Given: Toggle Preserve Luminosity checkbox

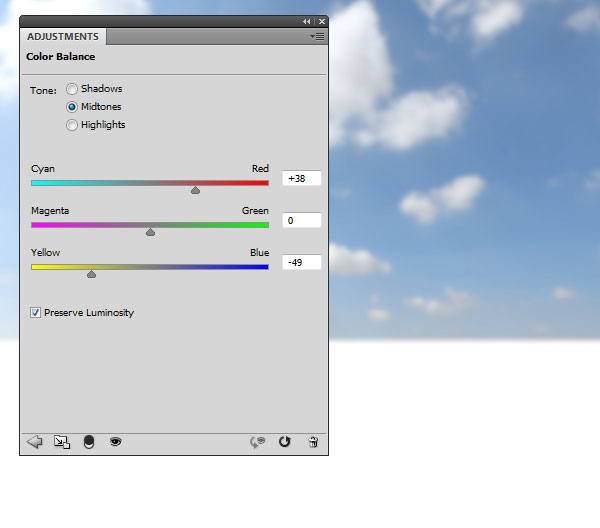Looking at the screenshot, I should pyautogui.click(x=35, y=313).
